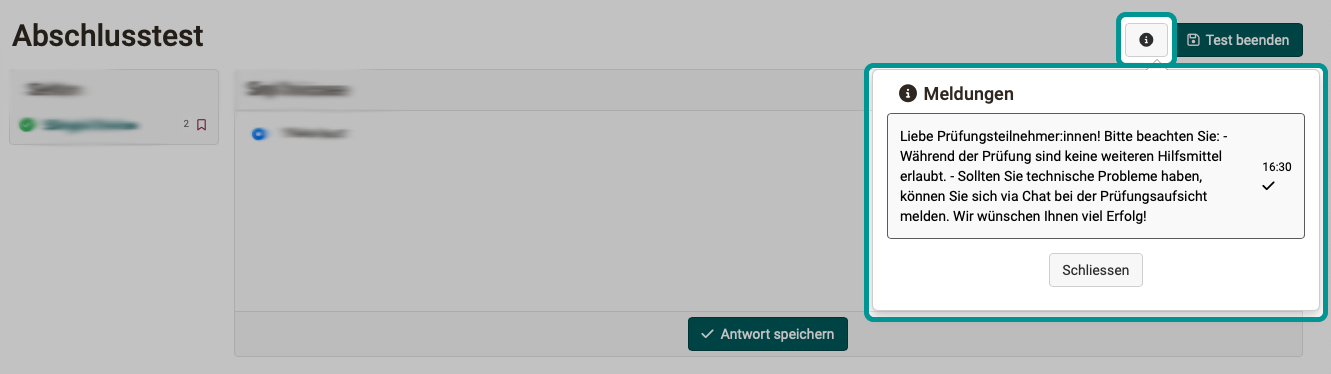Select the blurred section item in left panel
The width and height of the screenshot is (1331, 374).
coord(88,125)
